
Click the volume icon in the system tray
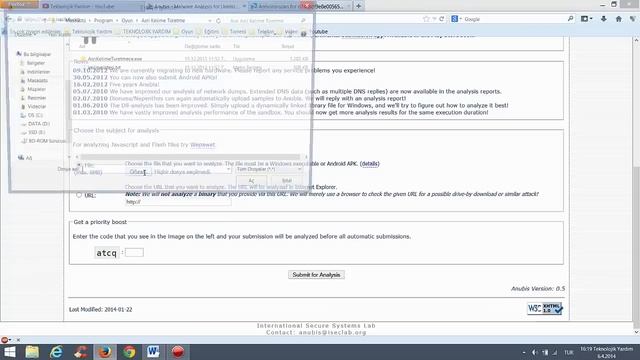click(535, 352)
